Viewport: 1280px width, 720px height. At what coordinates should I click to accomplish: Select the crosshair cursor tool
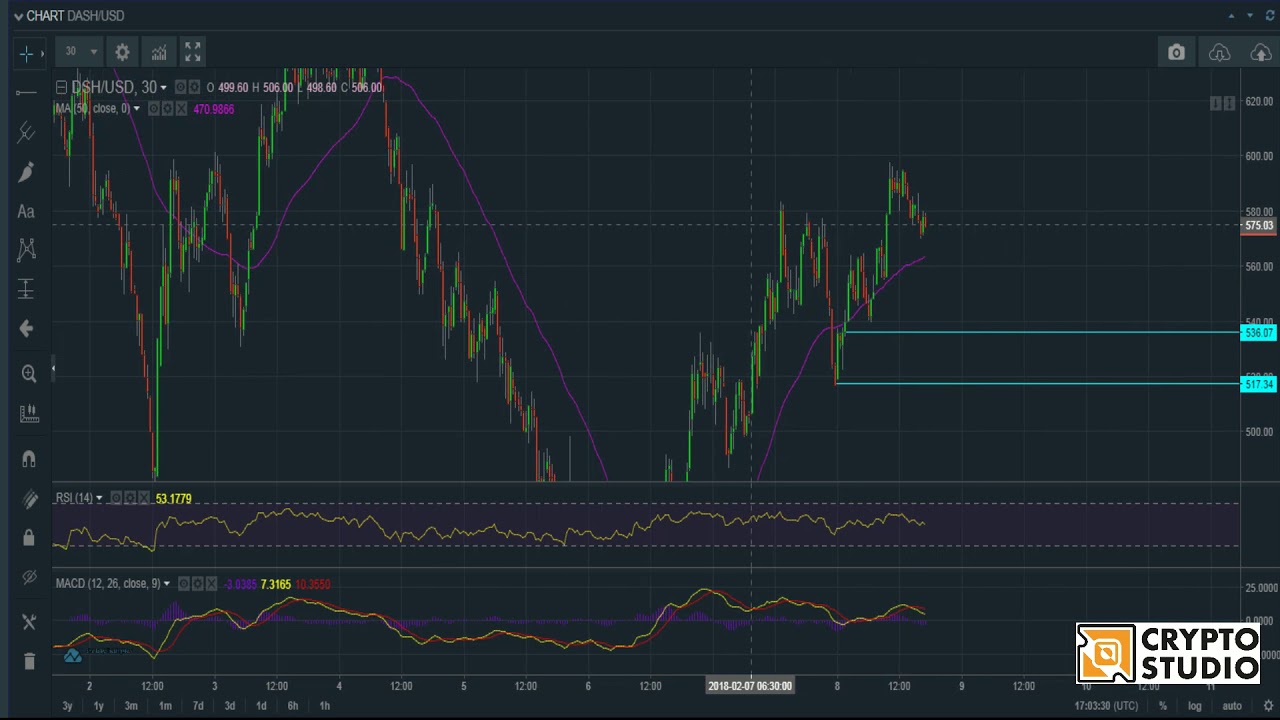click(x=26, y=53)
